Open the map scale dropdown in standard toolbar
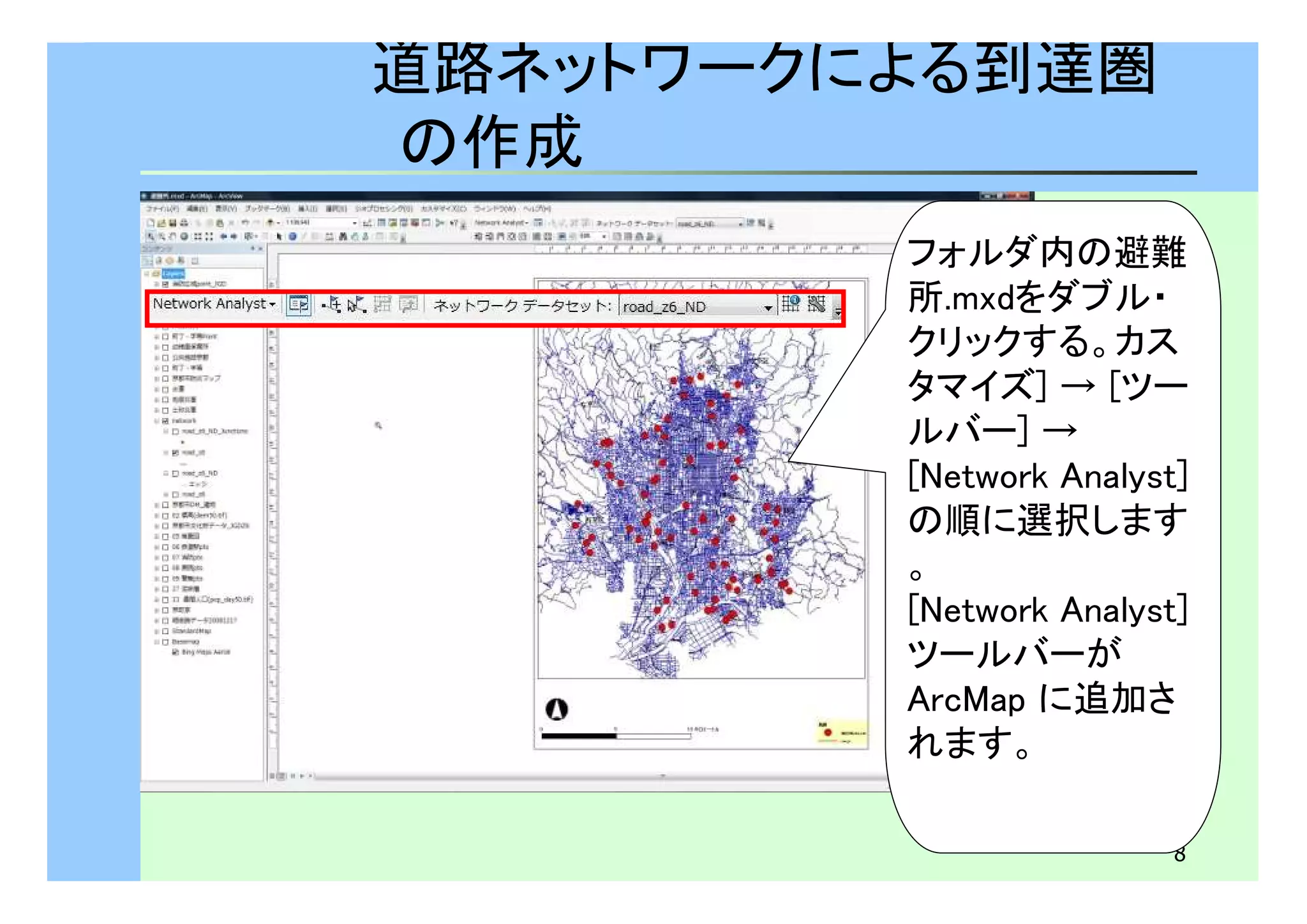Image resolution: width=1307 pixels, height=924 pixels. (354, 223)
